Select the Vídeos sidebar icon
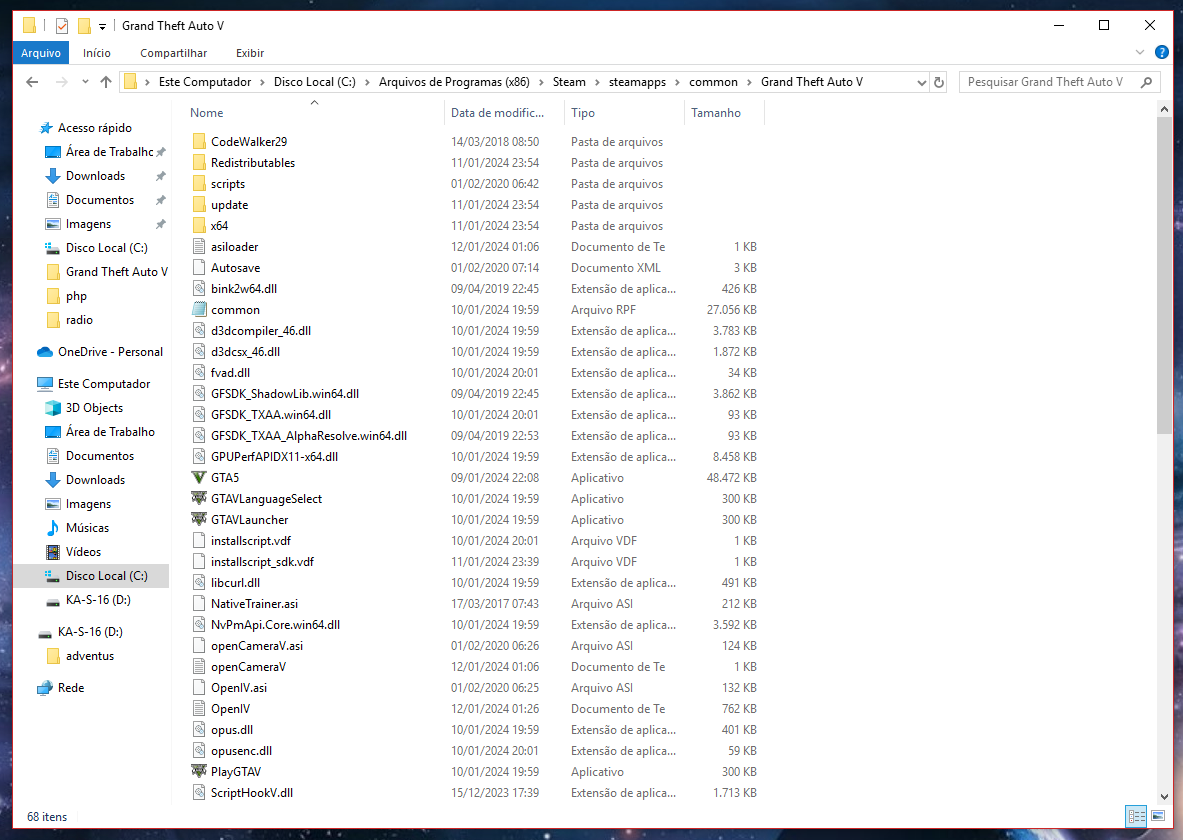This screenshot has width=1183, height=840. [x=53, y=552]
